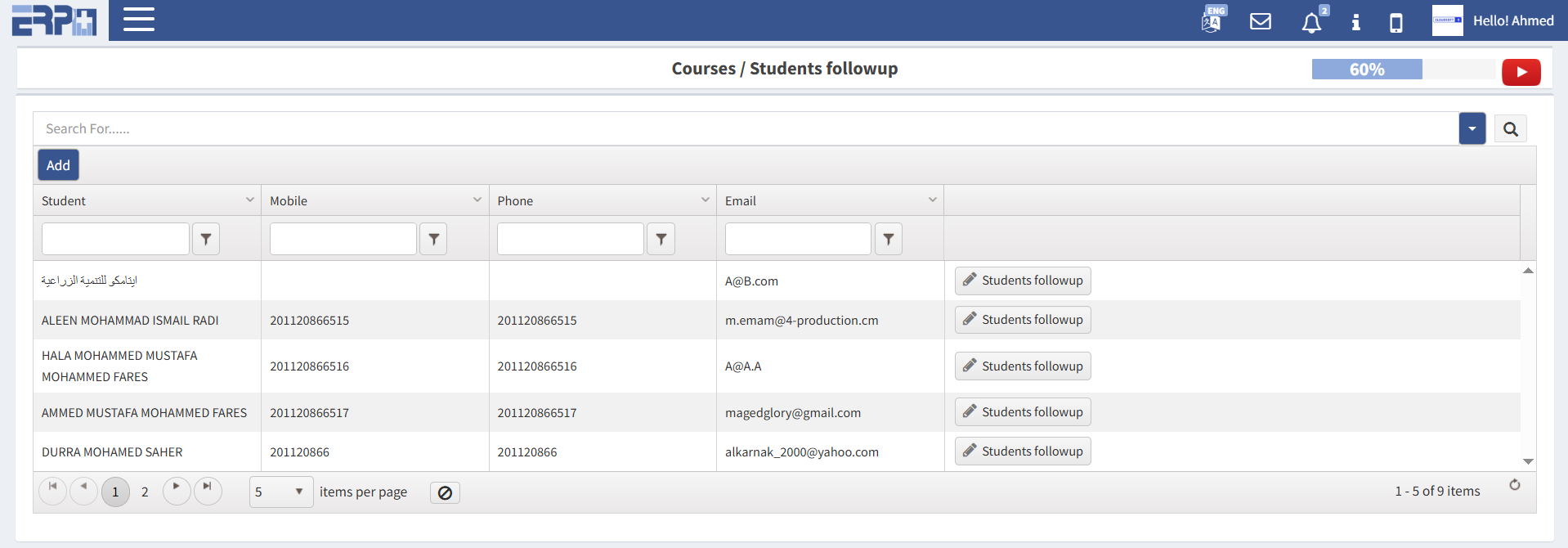Viewport: 1568px width, 548px height.
Task: Open the notifications bell
Action: [1311, 22]
